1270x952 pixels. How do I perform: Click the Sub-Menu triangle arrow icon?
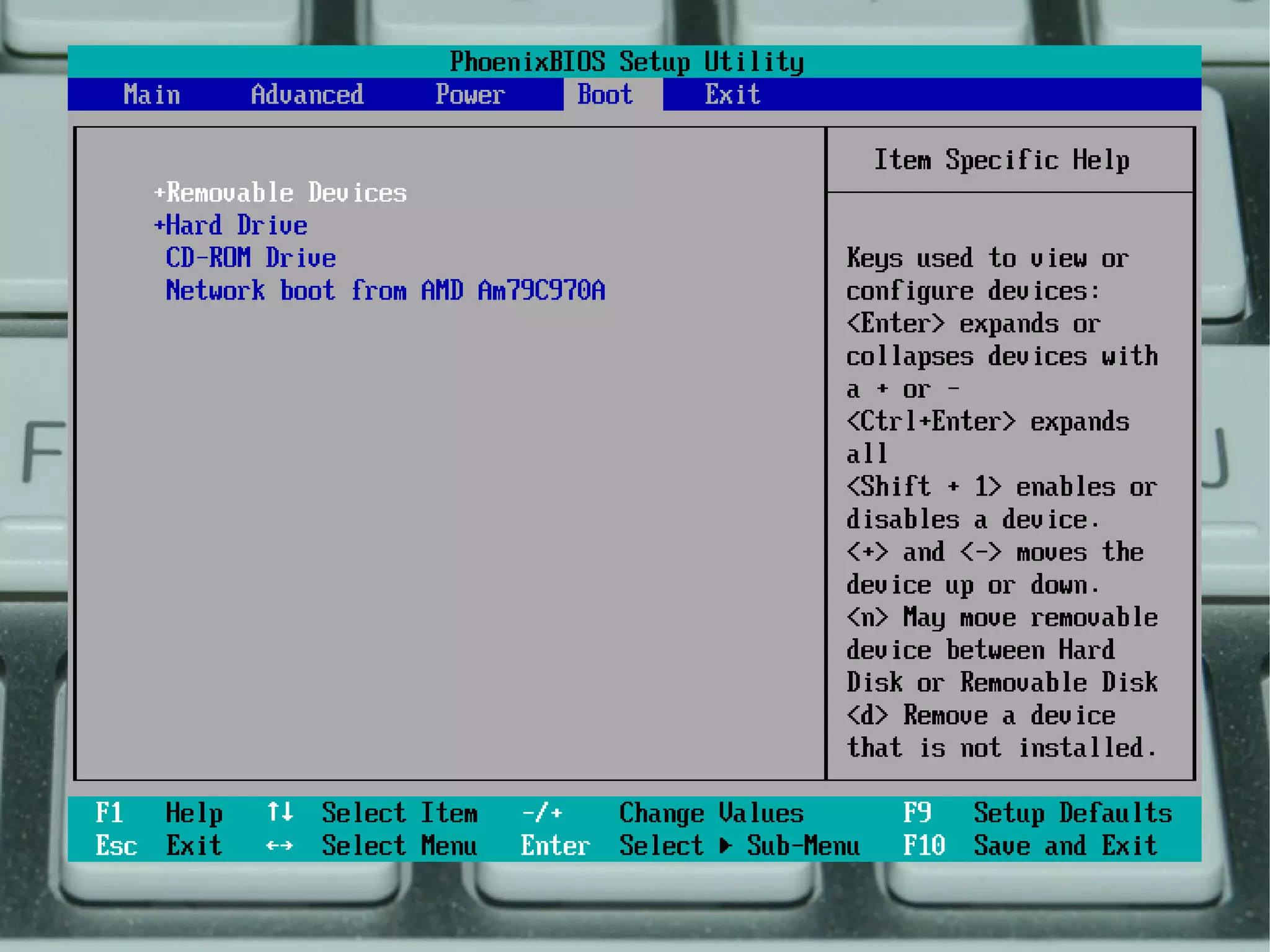[725, 845]
